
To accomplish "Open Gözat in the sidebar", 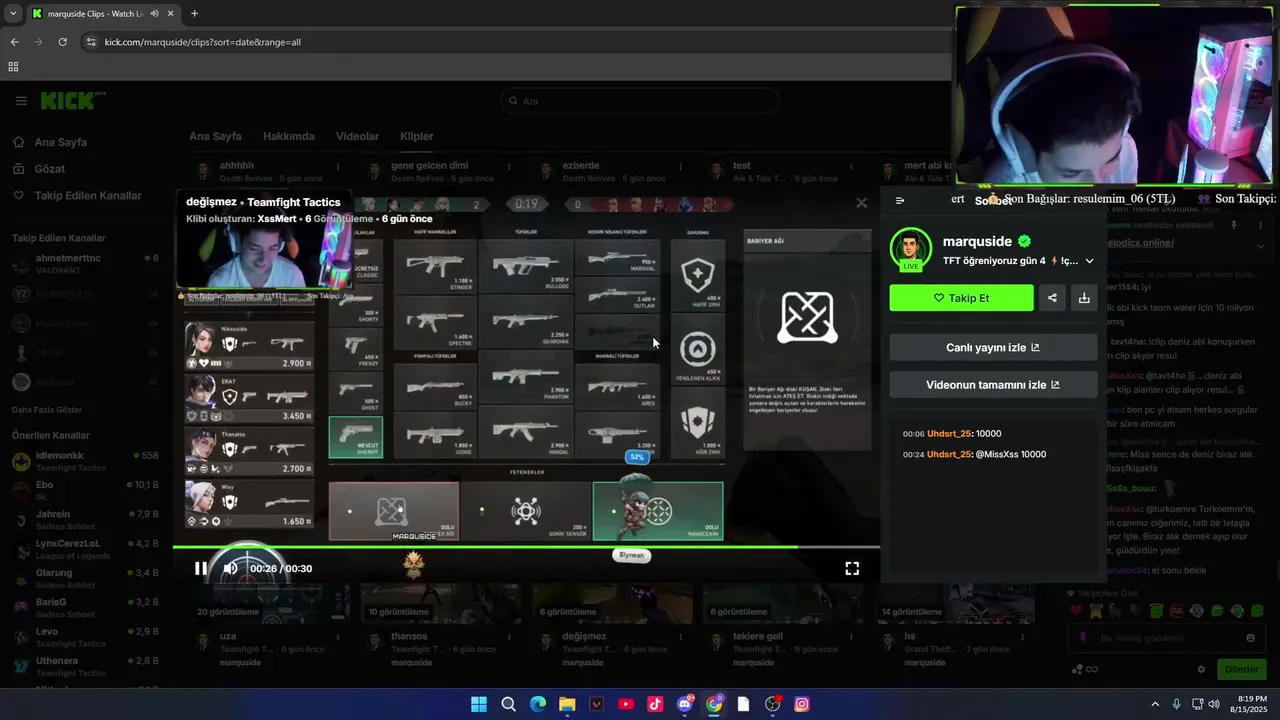I will [49, 169].
